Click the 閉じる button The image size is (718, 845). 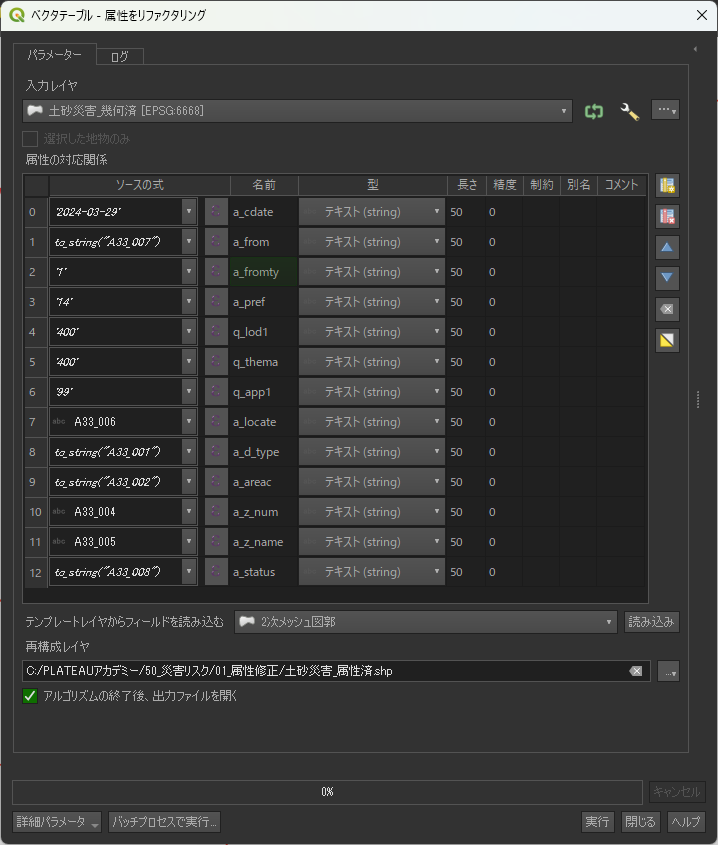(x=640, y=822)
